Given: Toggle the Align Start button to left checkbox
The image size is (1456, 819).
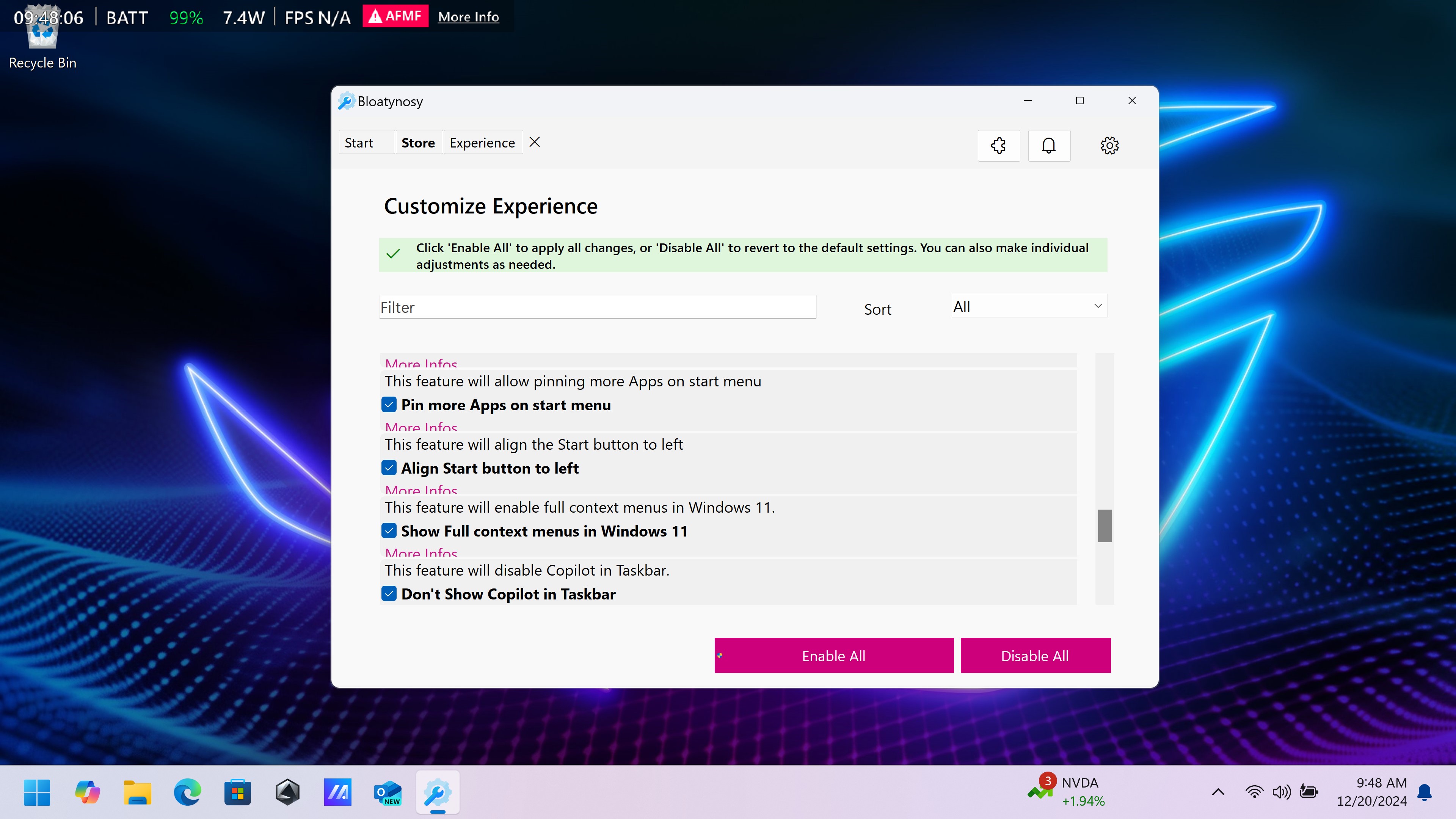Looking at the screenshot, I should [389, 468].
